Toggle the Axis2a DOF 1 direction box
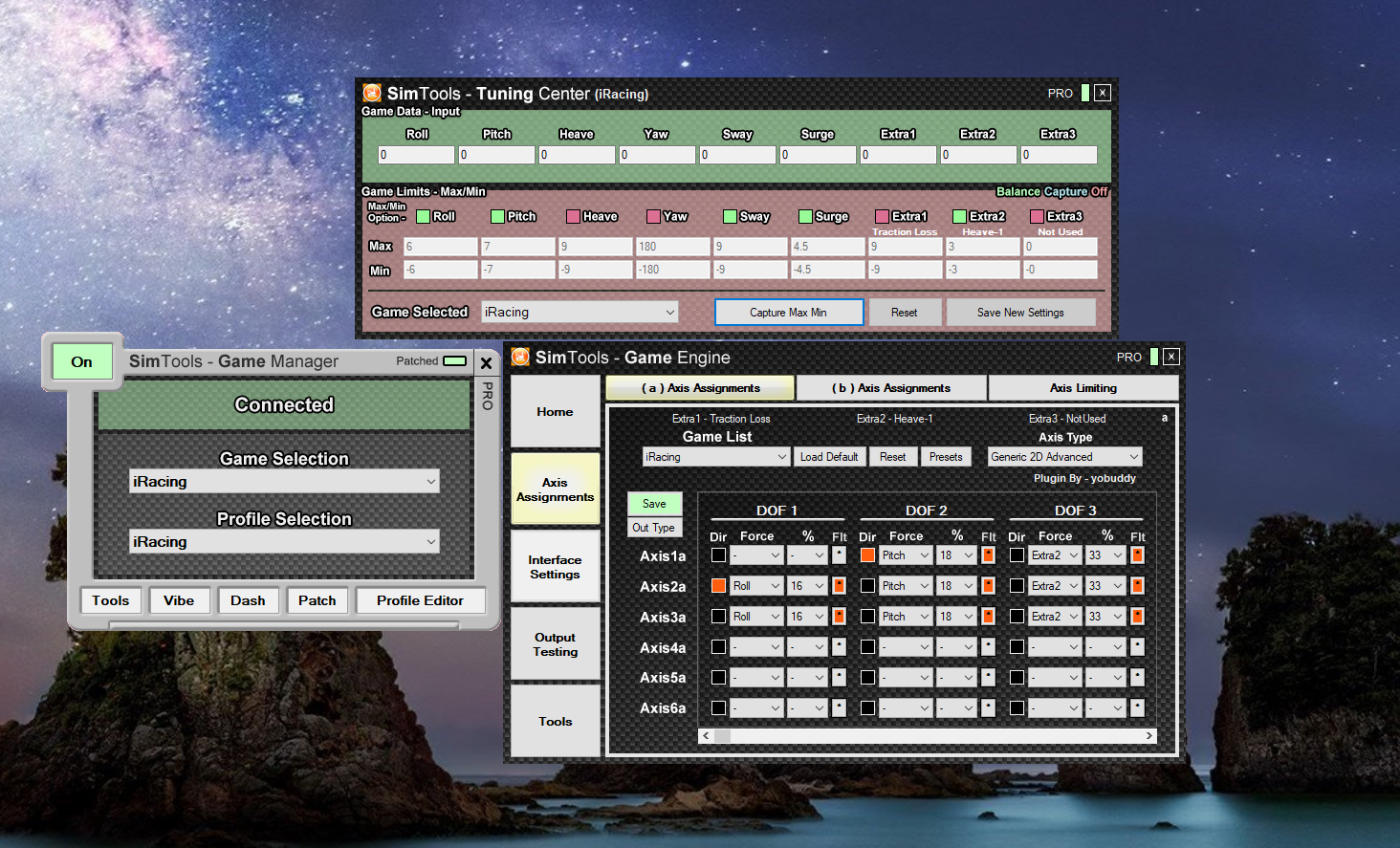 tap(718, 585)
